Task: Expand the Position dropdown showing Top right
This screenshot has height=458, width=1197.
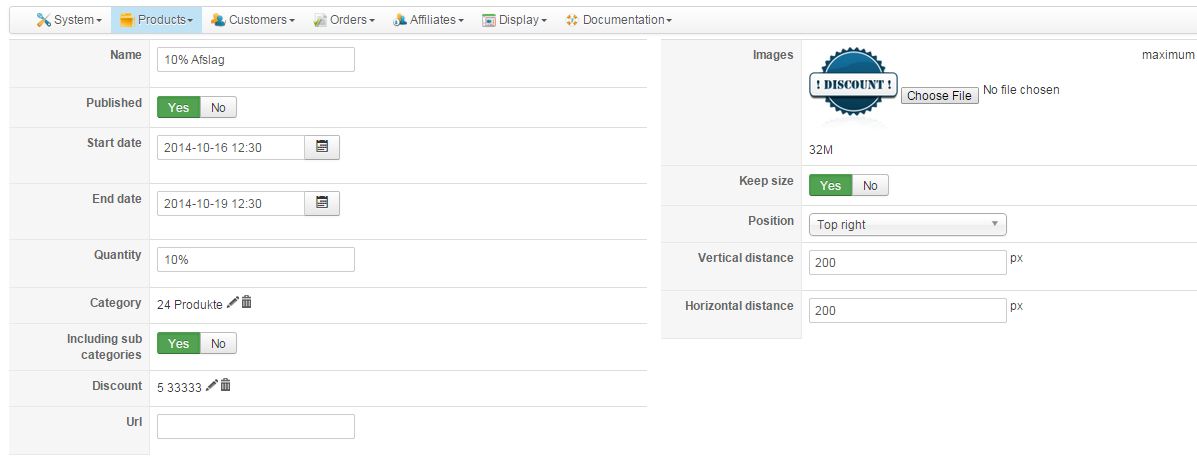Action: pyautogui.click(x=907, y=224)
